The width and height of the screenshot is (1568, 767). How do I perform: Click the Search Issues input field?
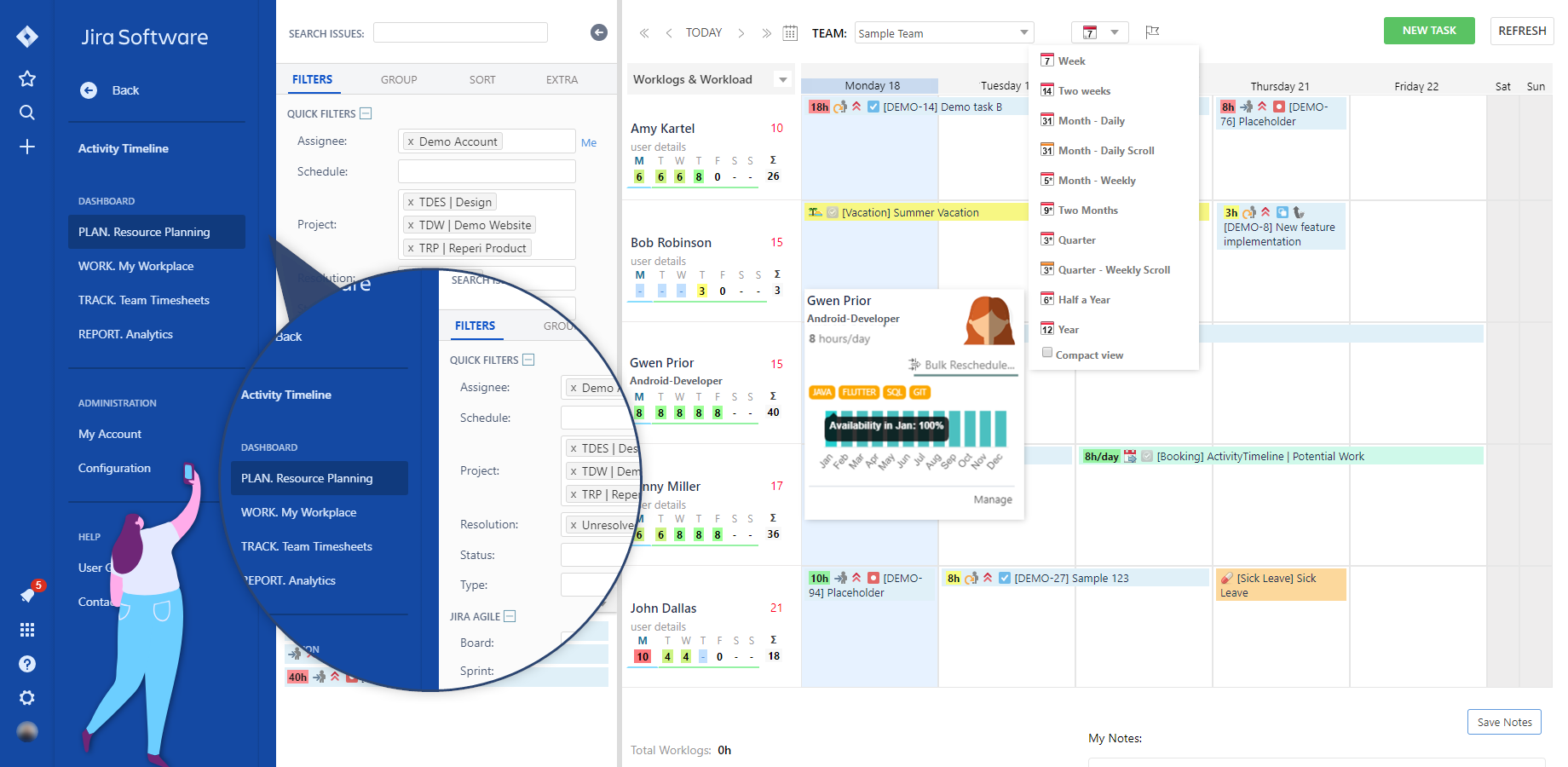[460, 32]
